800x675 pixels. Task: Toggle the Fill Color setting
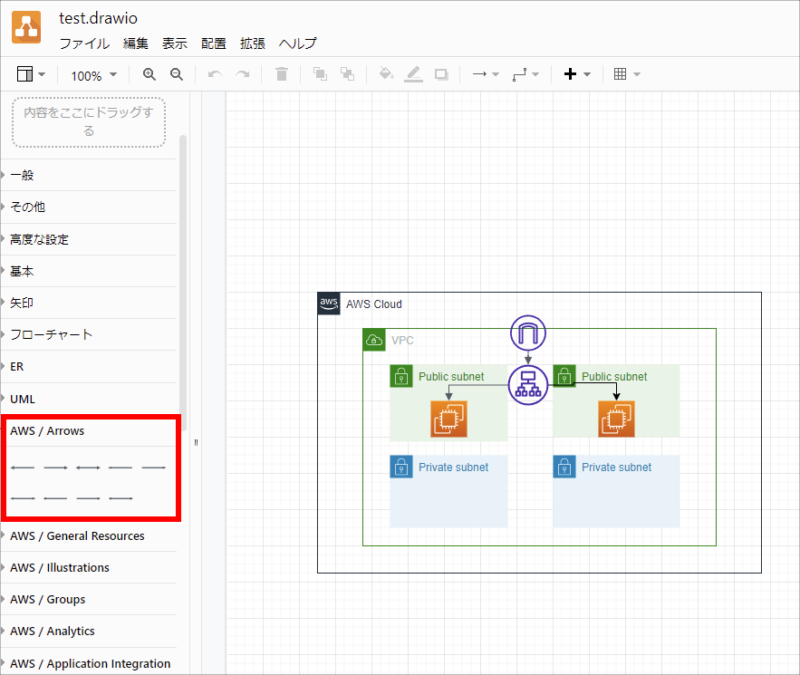pos(385,74)
